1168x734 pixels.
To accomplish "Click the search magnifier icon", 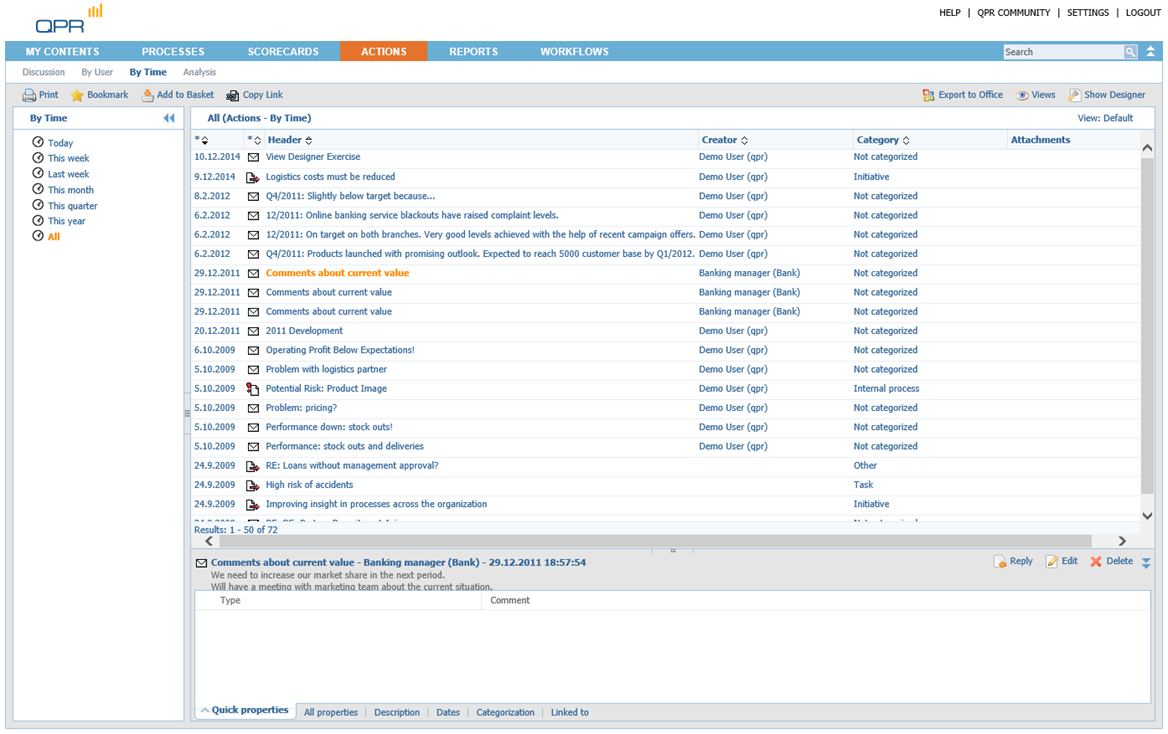I will 1130,52.
